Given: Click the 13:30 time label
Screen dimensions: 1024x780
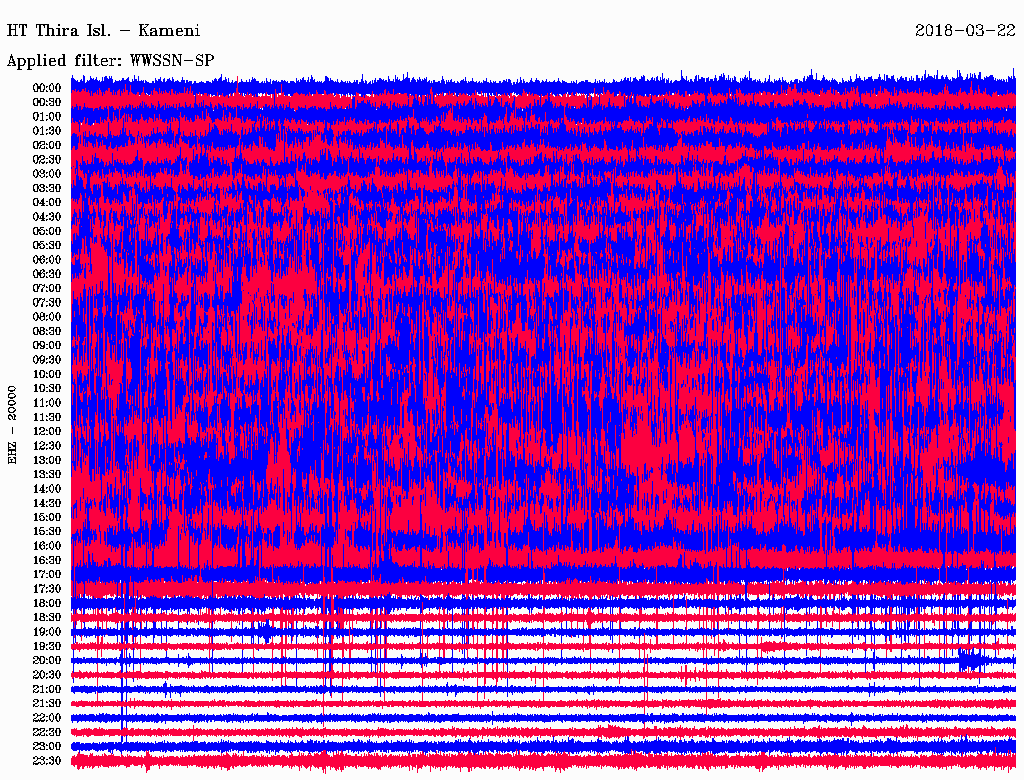Looking at the screenshot, I should 47,474.
